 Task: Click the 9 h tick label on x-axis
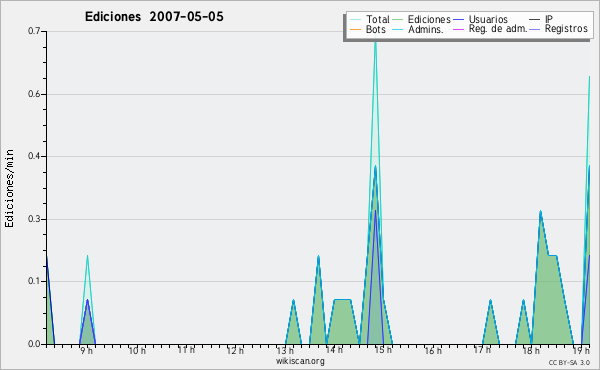pos(86,350)
